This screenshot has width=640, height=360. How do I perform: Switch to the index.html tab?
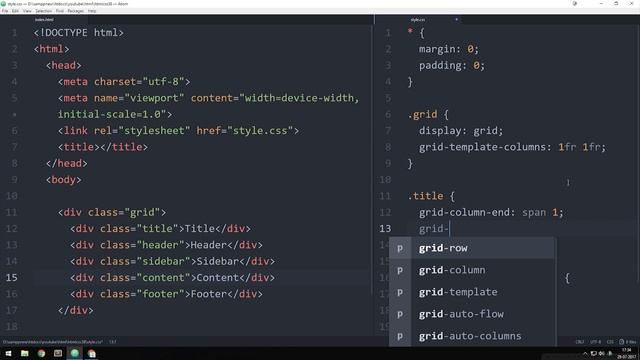pyautogui.click(x=44, y=20)
